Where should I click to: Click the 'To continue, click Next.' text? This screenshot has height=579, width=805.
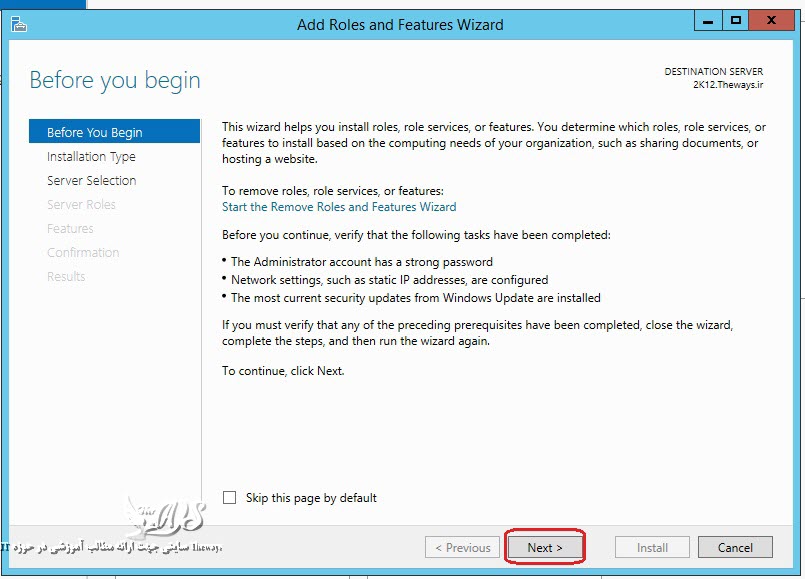point(283,371)
